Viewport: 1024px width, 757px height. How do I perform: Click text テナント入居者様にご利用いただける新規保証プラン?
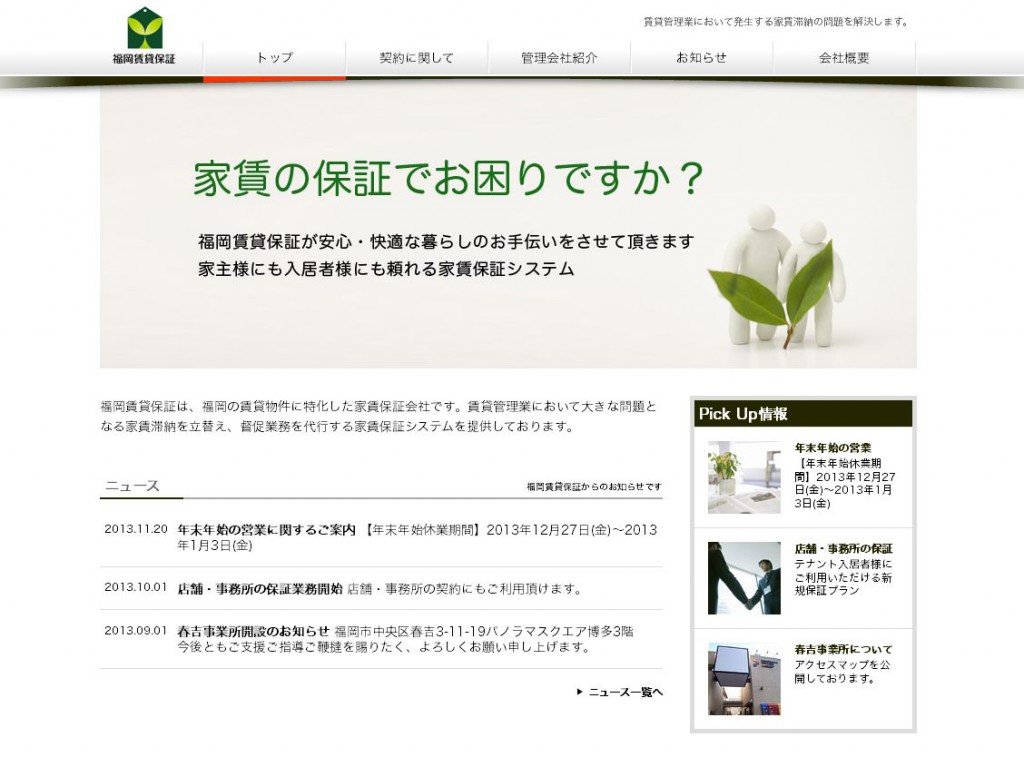click(843, 577)
